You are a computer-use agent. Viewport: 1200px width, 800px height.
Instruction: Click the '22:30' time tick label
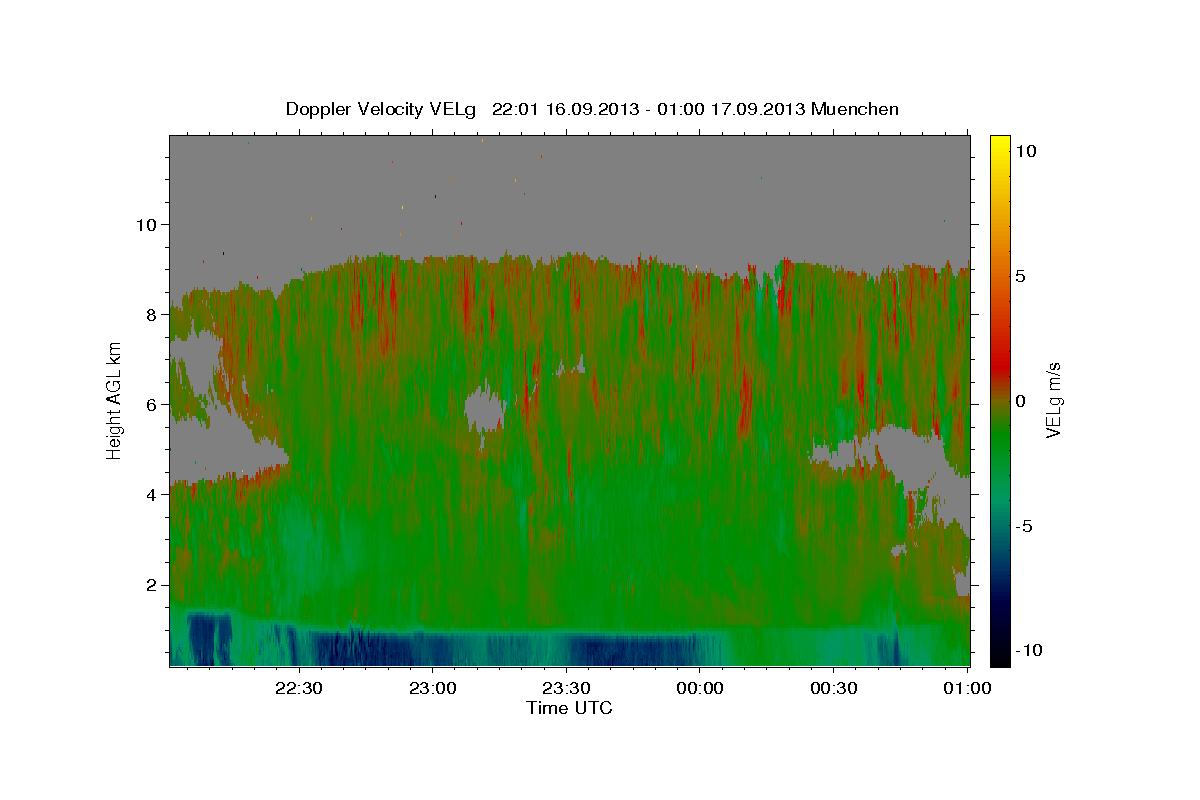point(299,689)
